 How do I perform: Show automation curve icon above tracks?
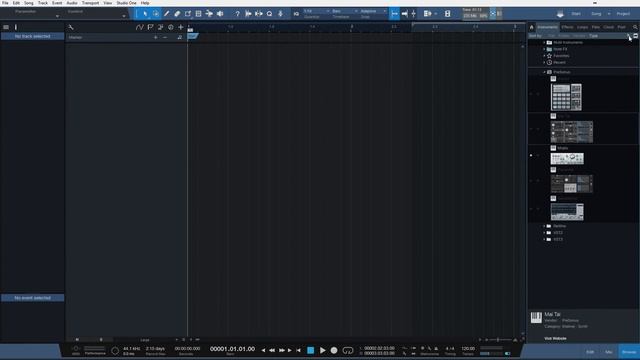(140, 27)
